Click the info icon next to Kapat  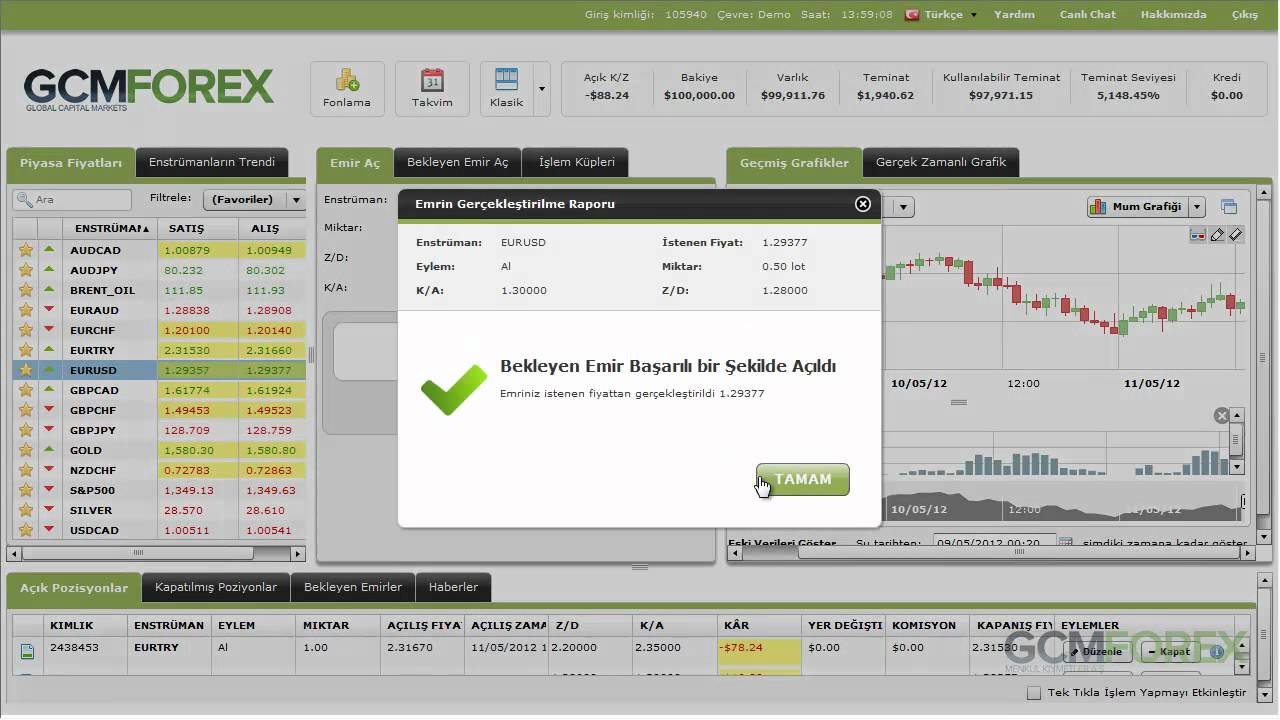coord(1217,652)
